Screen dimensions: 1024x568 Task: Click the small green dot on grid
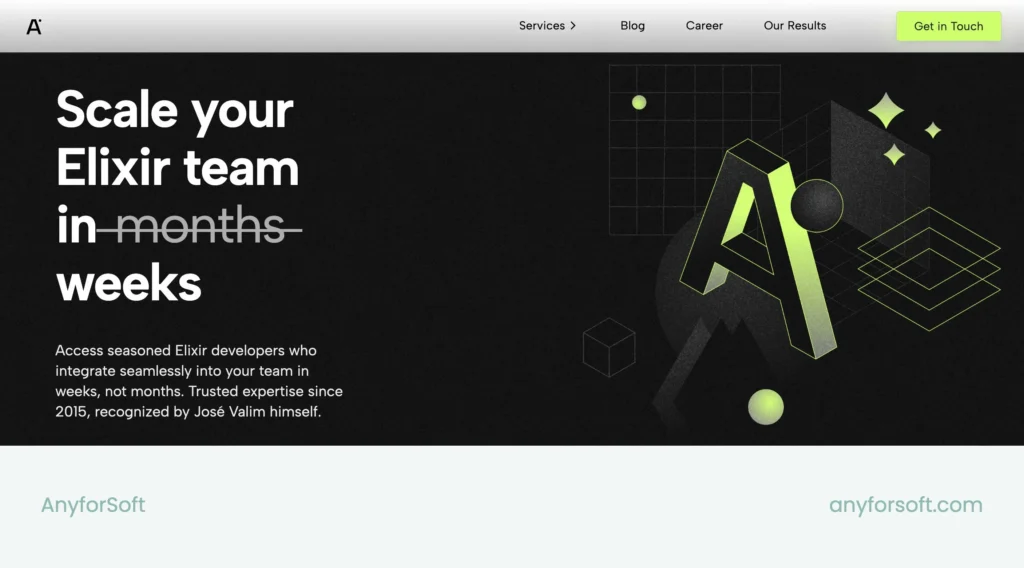click(639, 103)
